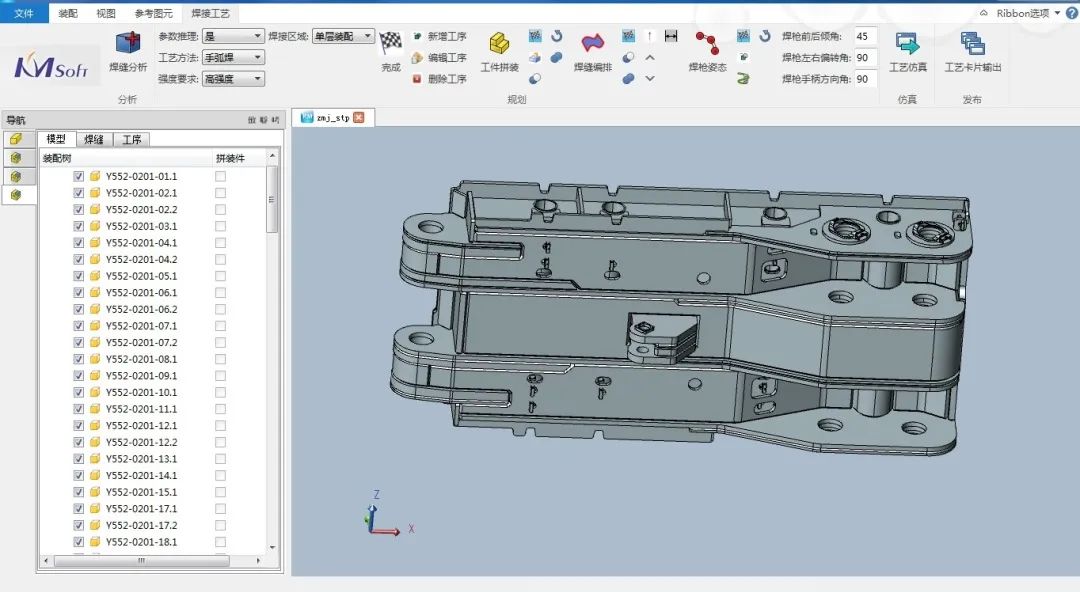Close the zmj_stp document tab

[359, 117]
